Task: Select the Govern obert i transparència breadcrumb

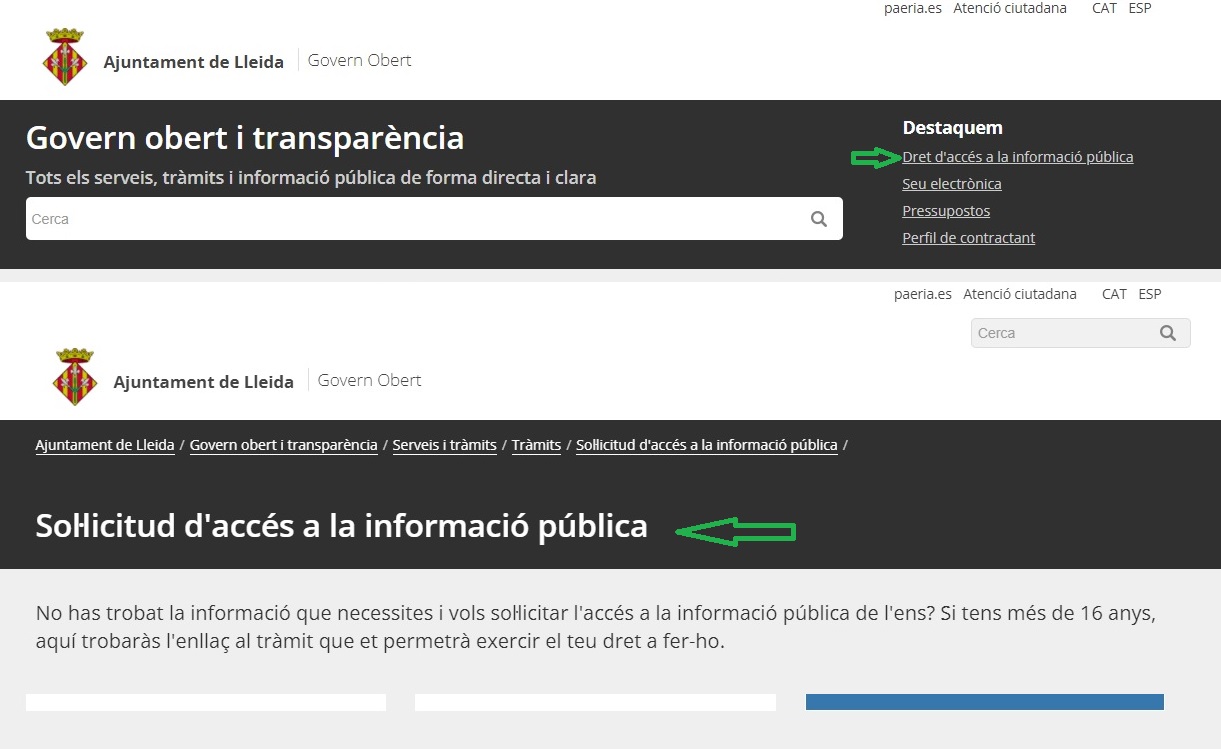Action: [283, 445]
